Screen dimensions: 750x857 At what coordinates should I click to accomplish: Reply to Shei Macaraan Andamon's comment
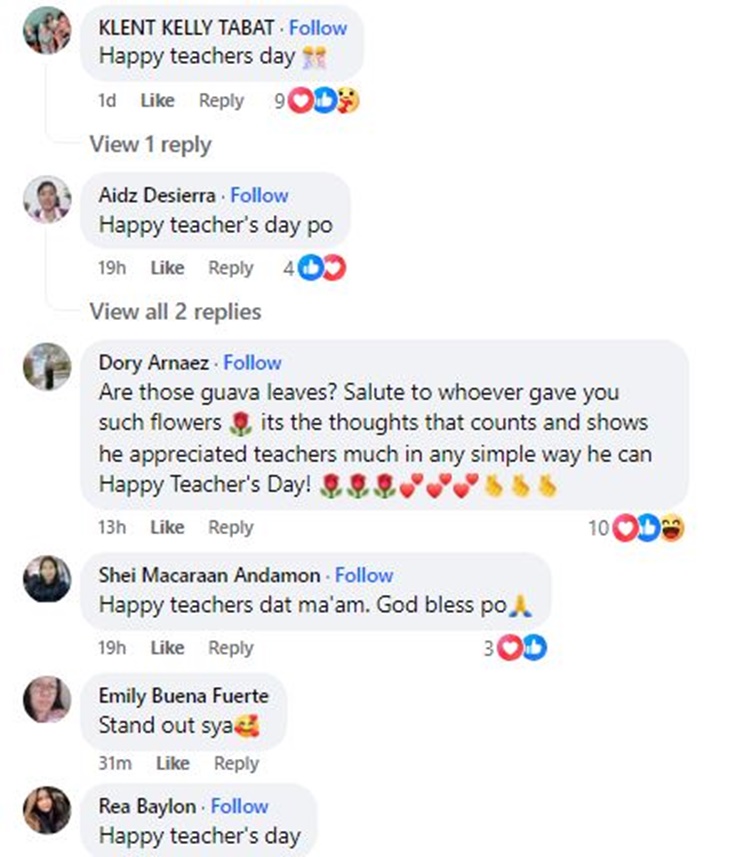pos(230,648)
